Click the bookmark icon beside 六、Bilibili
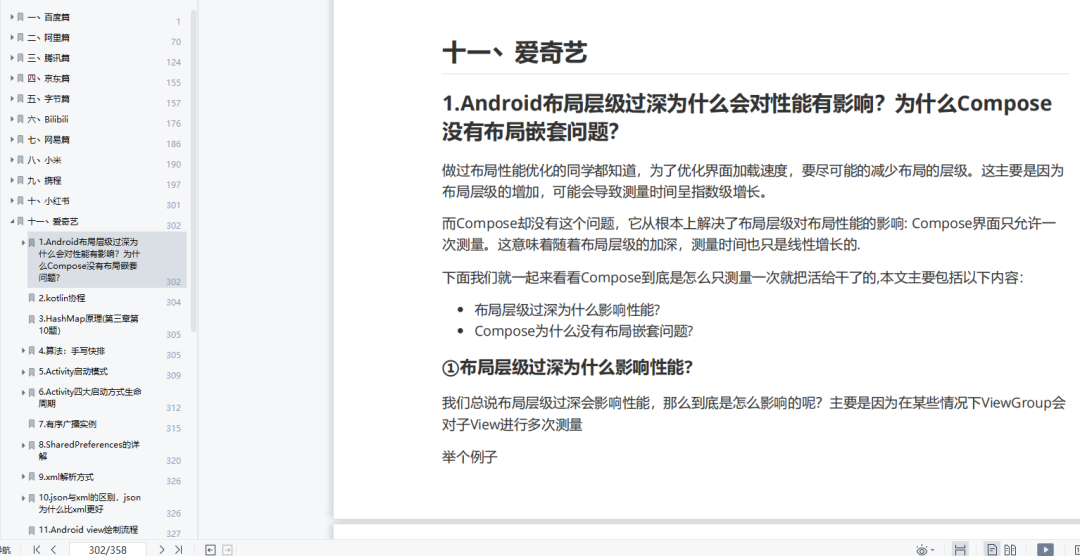This screenshot has width=1080, height=556. coord(21,119)
